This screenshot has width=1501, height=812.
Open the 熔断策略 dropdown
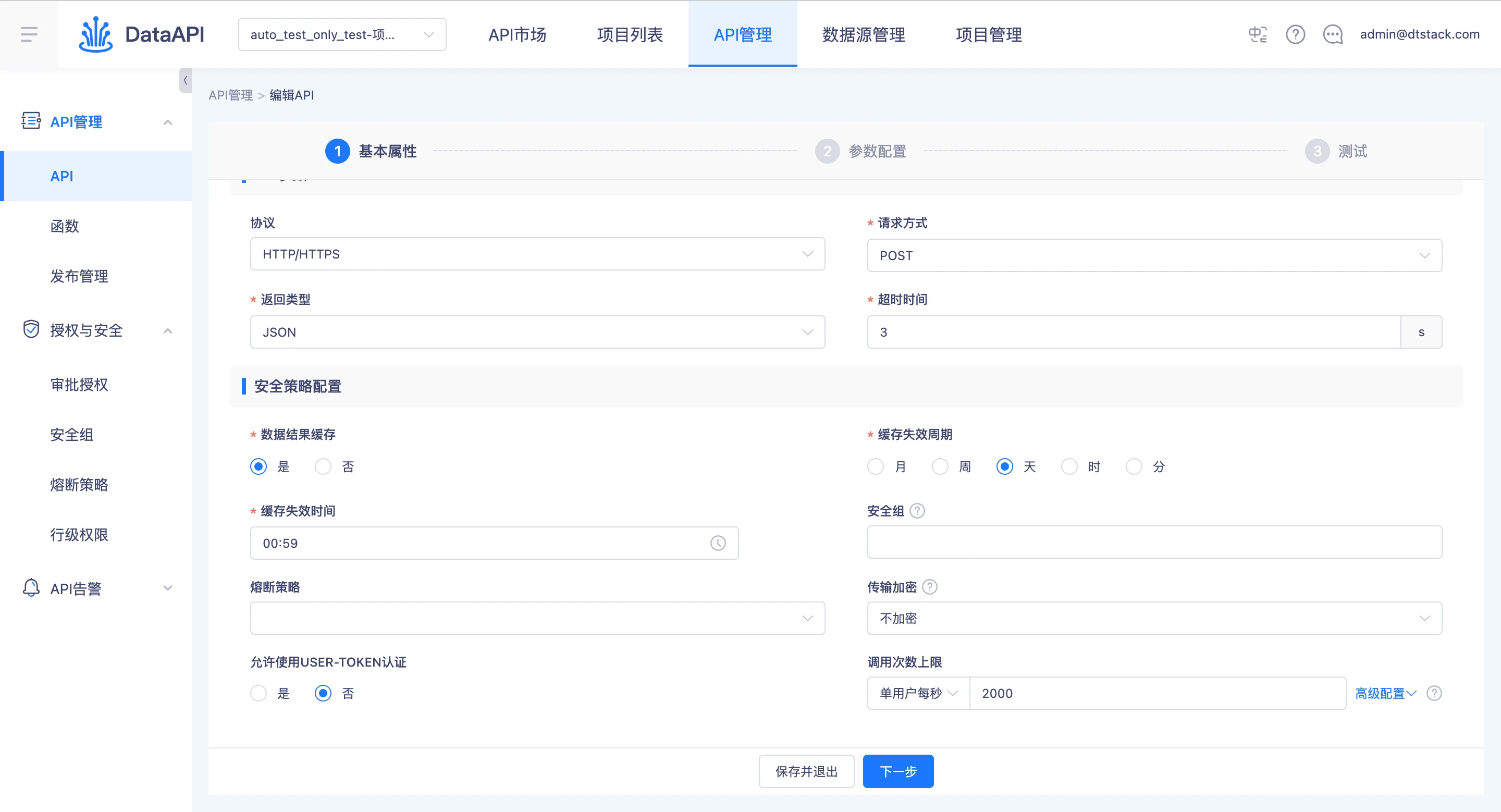[537, 618]
